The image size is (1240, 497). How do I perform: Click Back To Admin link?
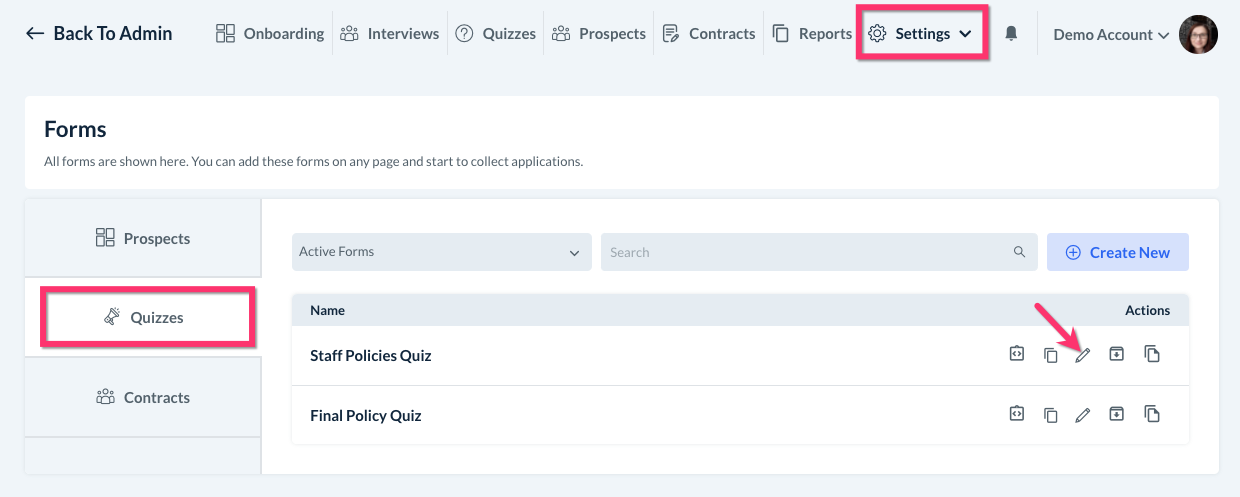(x=99, y=34)
